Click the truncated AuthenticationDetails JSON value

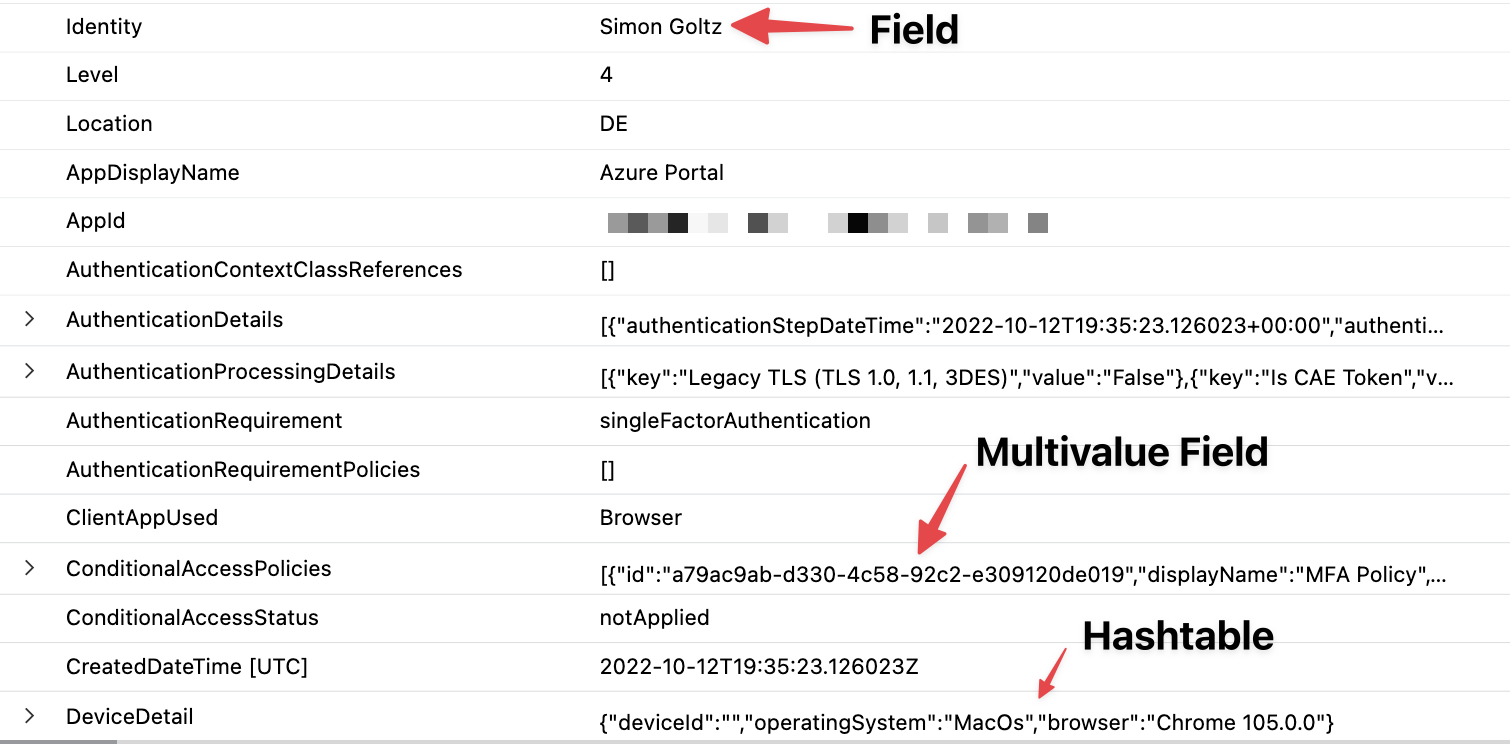[x=900, y=322]
